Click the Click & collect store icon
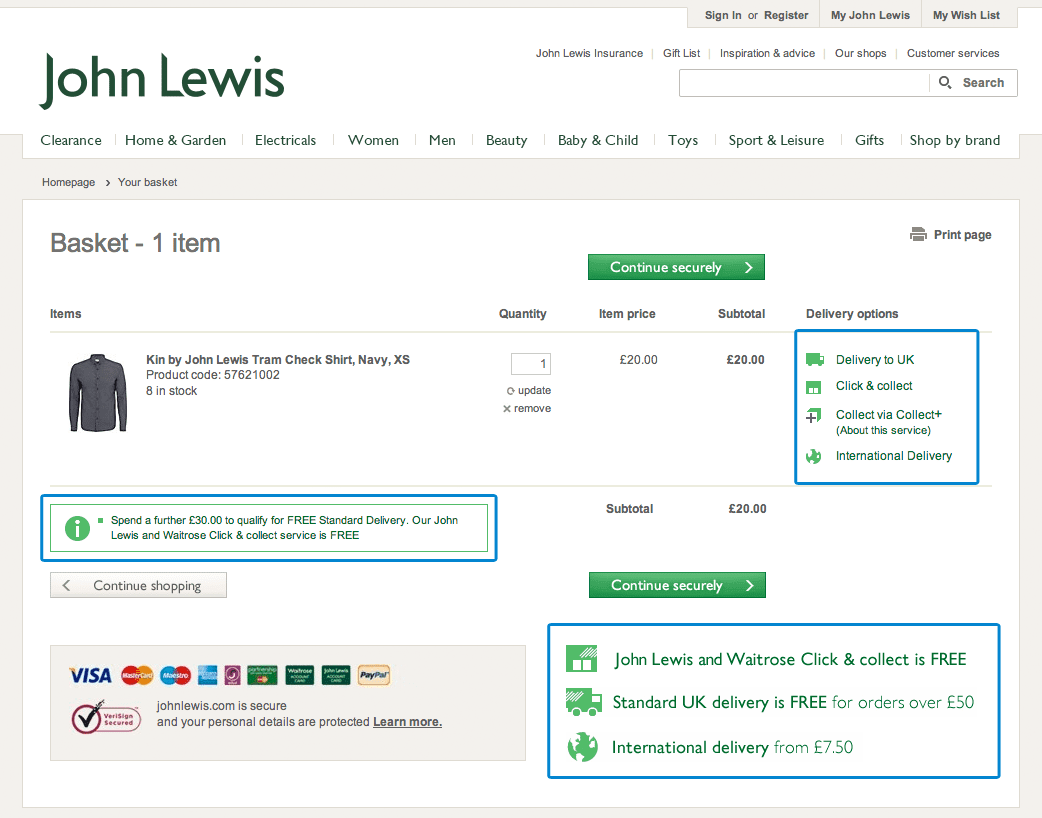1042x818 pixels. tap(815, 386)
